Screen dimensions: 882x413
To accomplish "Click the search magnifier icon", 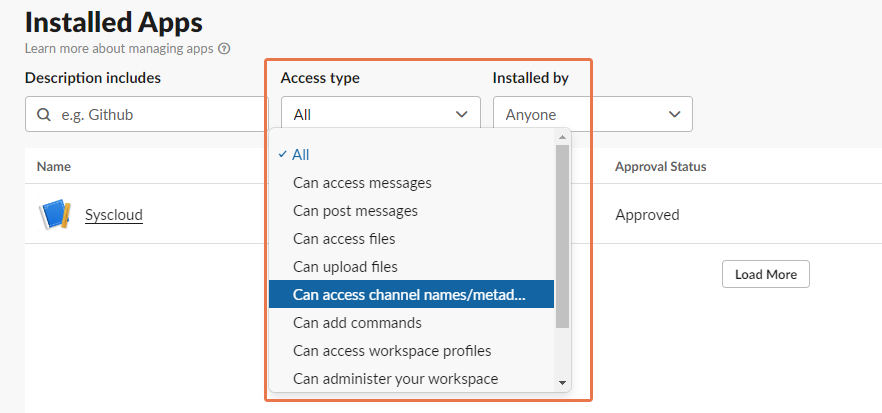I will [44, 115].
